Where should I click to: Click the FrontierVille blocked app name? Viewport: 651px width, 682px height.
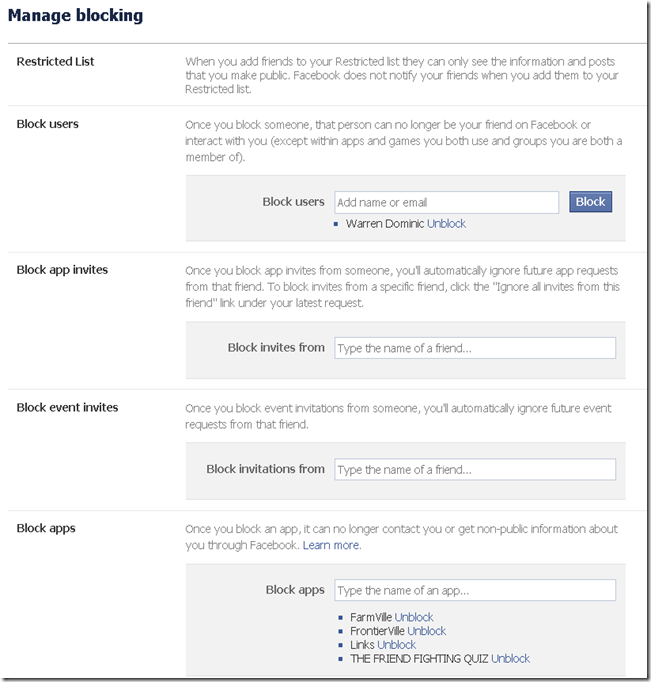click(x=377, y=631)
